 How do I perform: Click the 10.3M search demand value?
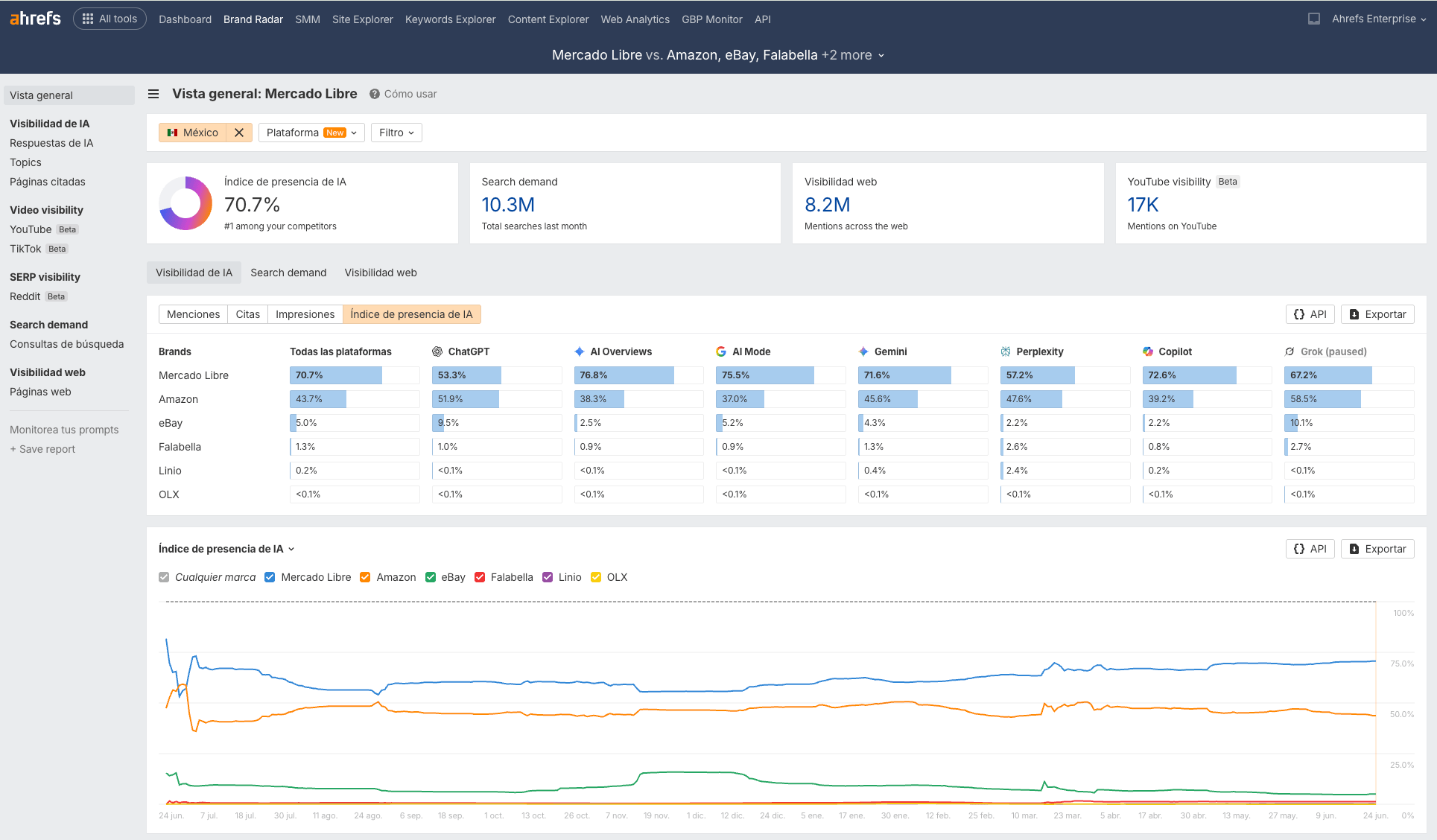click(x=508, y=204)
